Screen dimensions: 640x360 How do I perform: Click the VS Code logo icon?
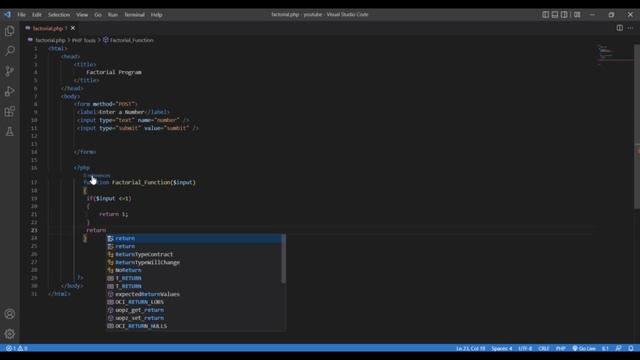pyautogui.click(x=8, y=14)
